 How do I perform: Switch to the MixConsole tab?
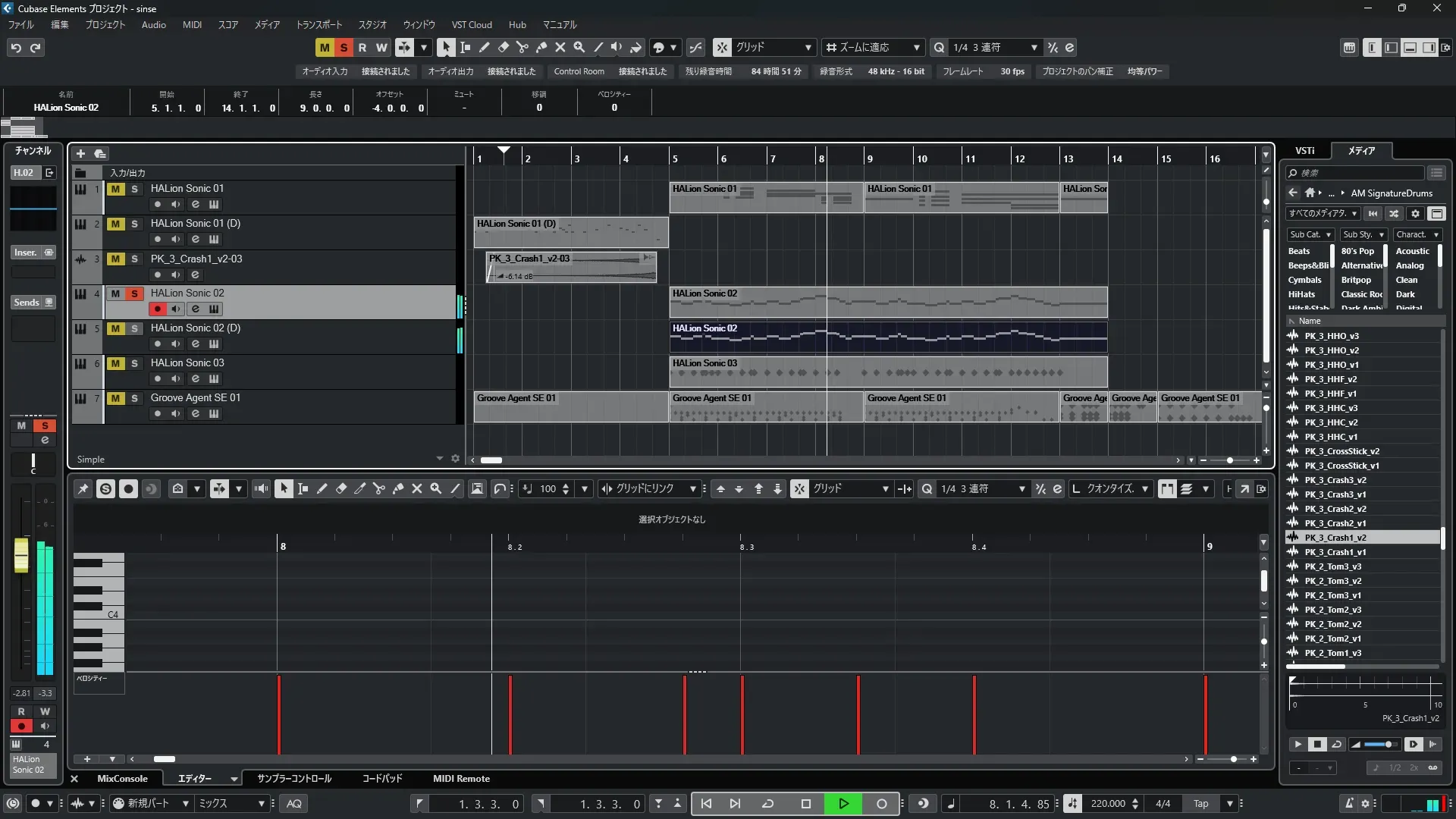click(122, 779)
